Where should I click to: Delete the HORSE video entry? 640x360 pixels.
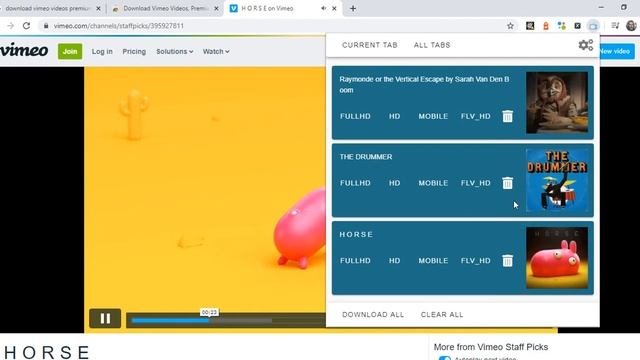tap(507, 260)
